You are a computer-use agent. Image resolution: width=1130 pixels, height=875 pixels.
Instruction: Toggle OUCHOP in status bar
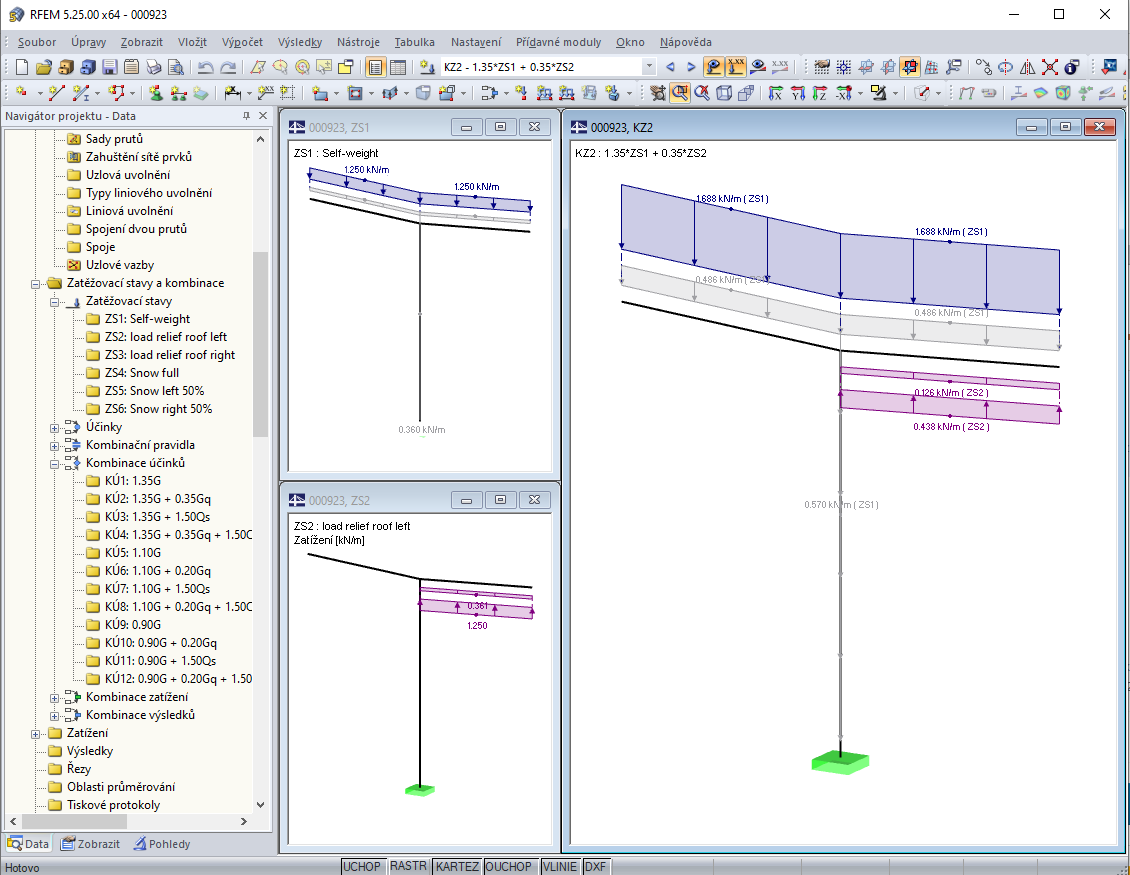(509, 866)
